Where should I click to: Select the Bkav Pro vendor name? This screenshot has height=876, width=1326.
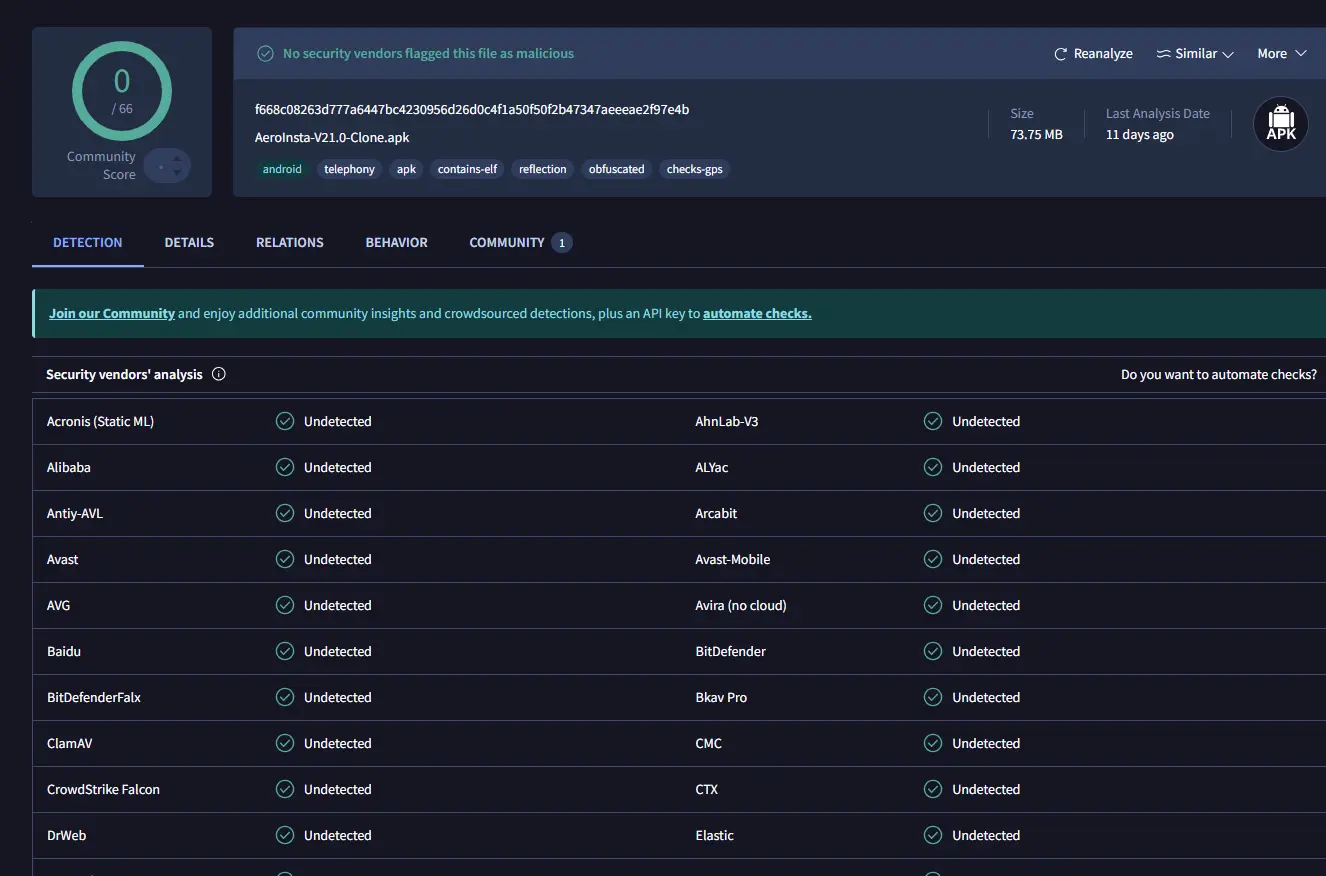[721, 698]
